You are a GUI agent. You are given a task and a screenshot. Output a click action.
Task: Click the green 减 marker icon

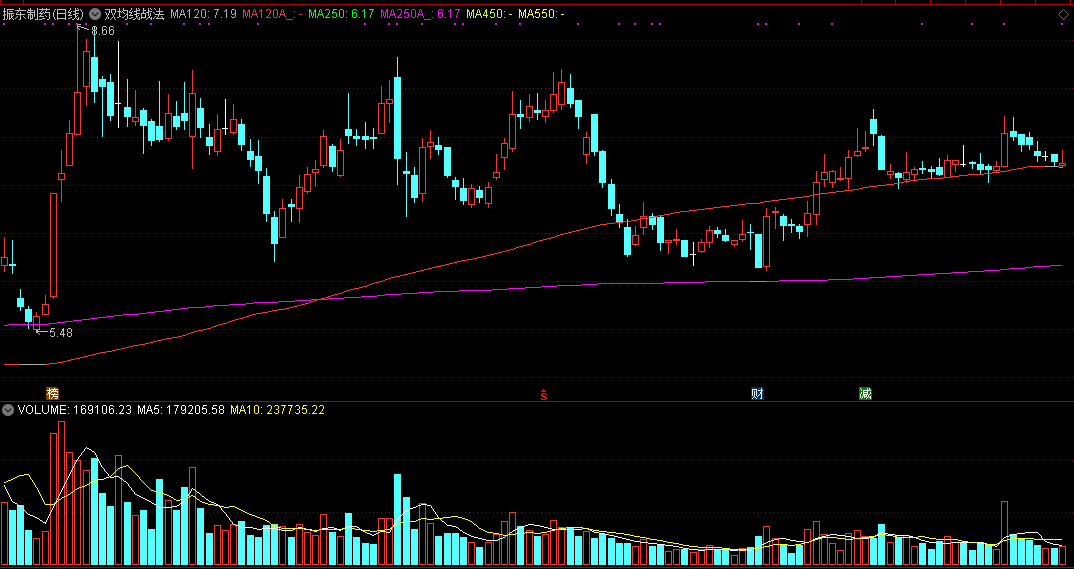tap(865, 394)
